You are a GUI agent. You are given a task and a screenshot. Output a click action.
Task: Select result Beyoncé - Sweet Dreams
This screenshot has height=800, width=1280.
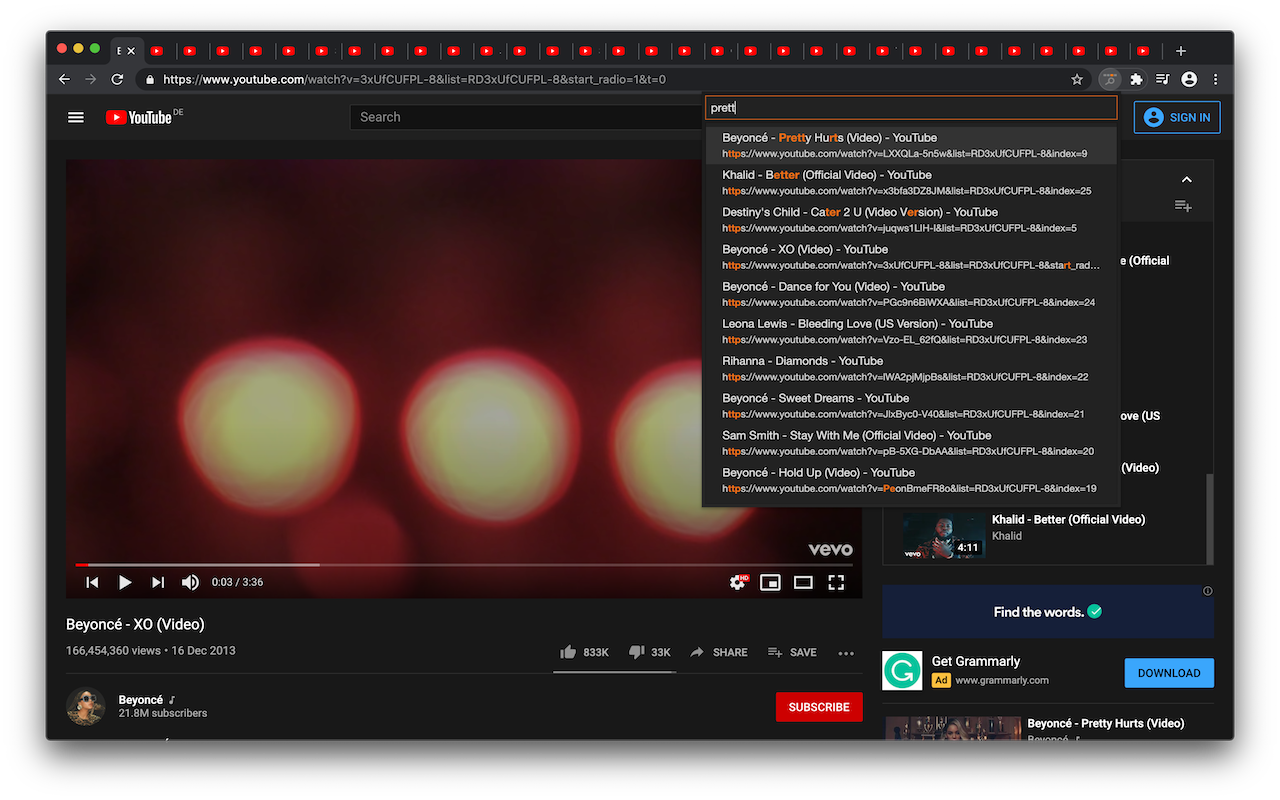pos(911,406)
